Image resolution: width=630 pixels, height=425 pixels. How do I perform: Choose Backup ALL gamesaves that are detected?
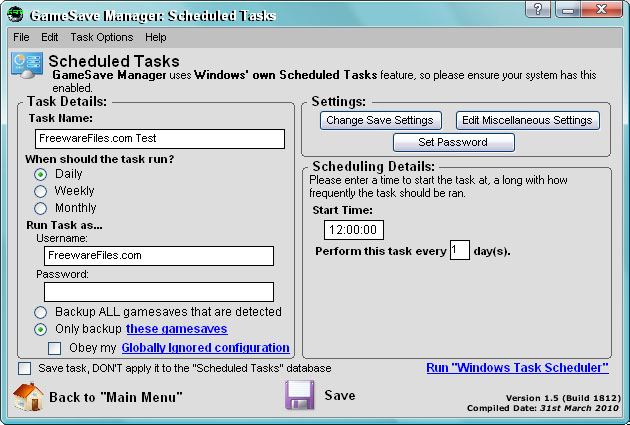(40, 312)
